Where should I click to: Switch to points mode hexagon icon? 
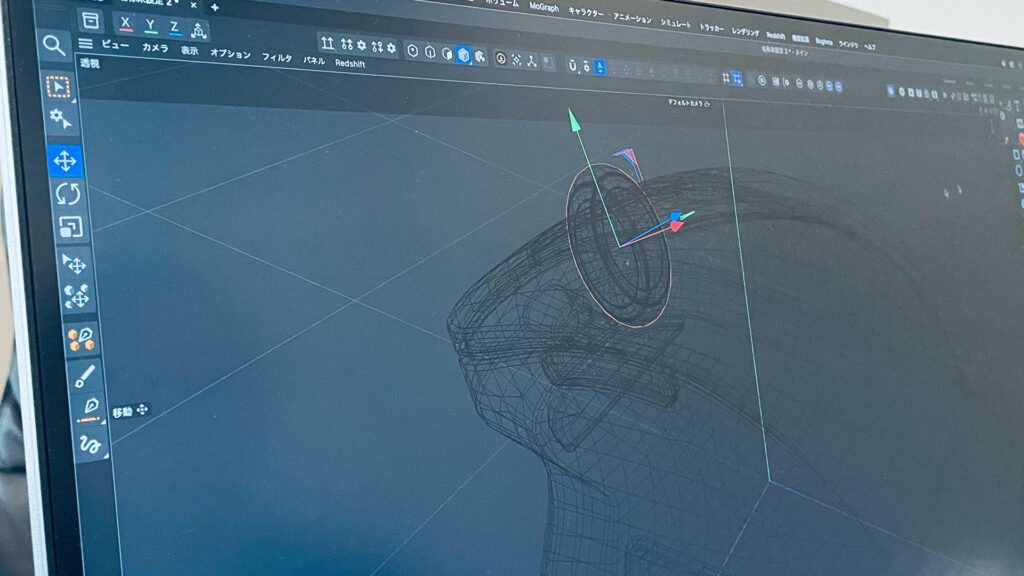tap(413, 51)
